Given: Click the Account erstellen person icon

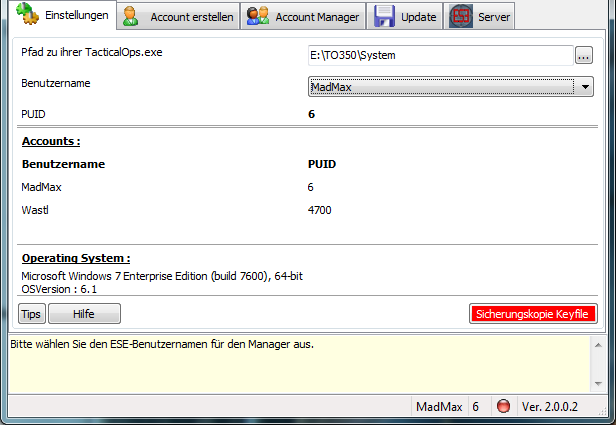Looking at the screenshot, I should coord(130,16).
